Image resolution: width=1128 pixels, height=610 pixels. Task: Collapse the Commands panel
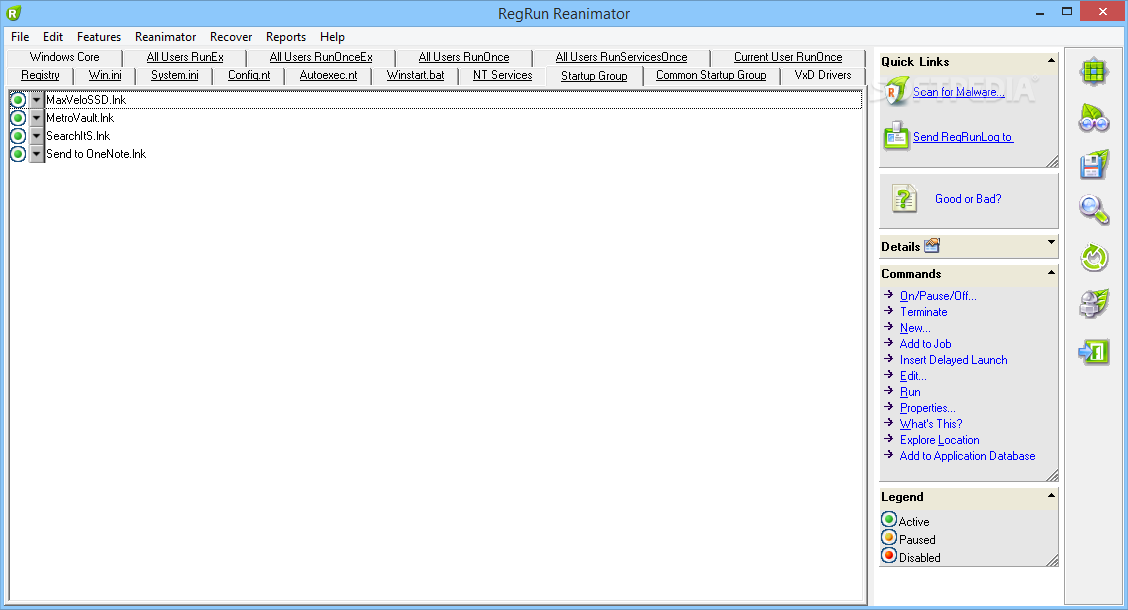(1051, 273)
